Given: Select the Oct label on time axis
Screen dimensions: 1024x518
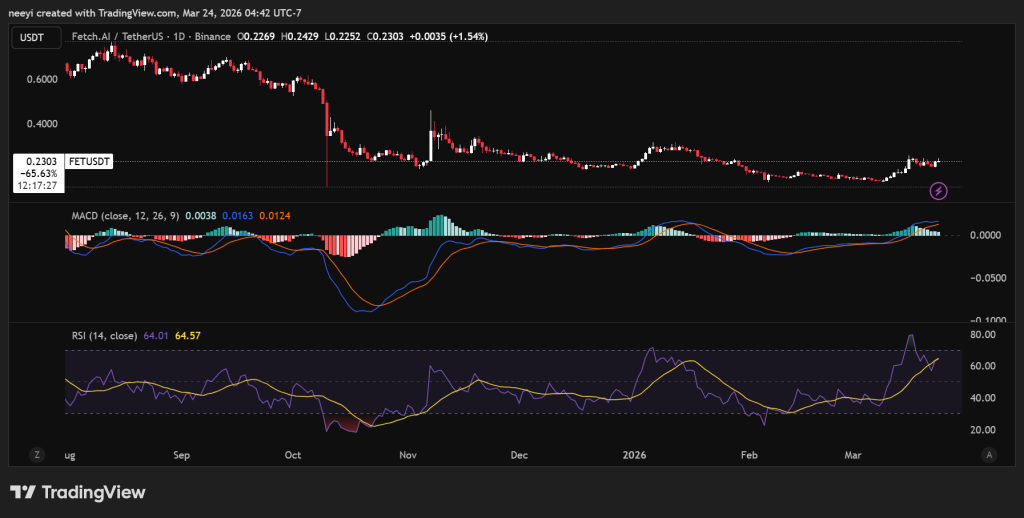Looking at the screenshot, I should (x=292, y=454).
